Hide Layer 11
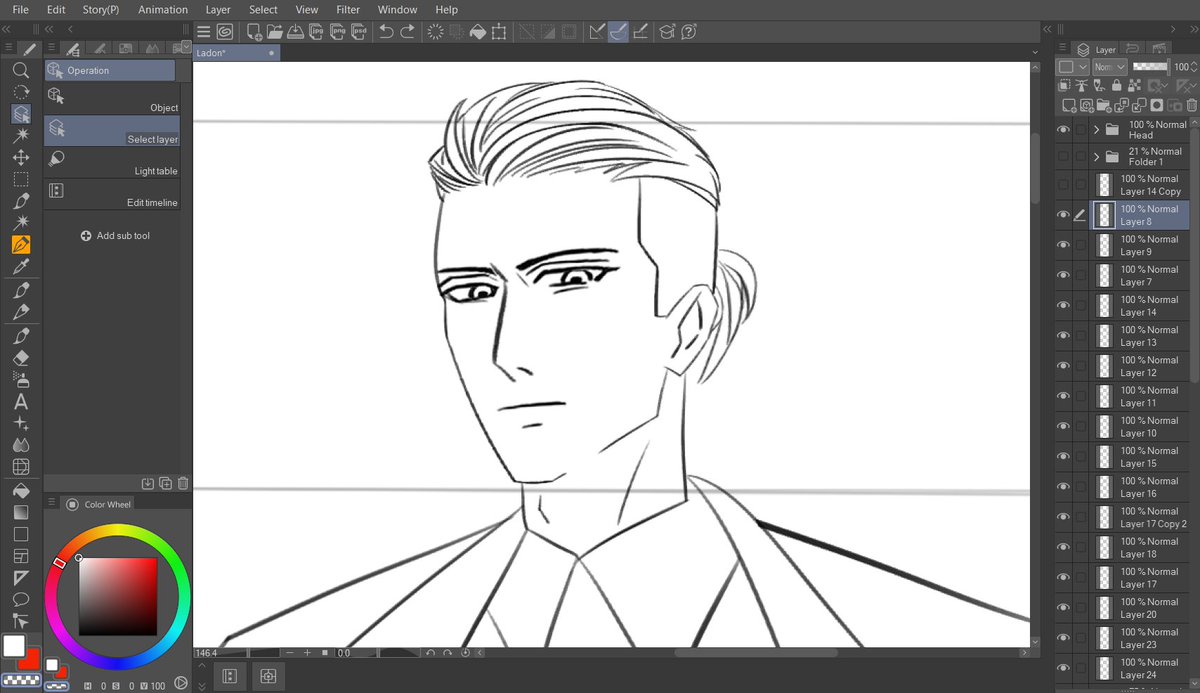This screenshot has height=693, width=1200. click(1063, 396)
